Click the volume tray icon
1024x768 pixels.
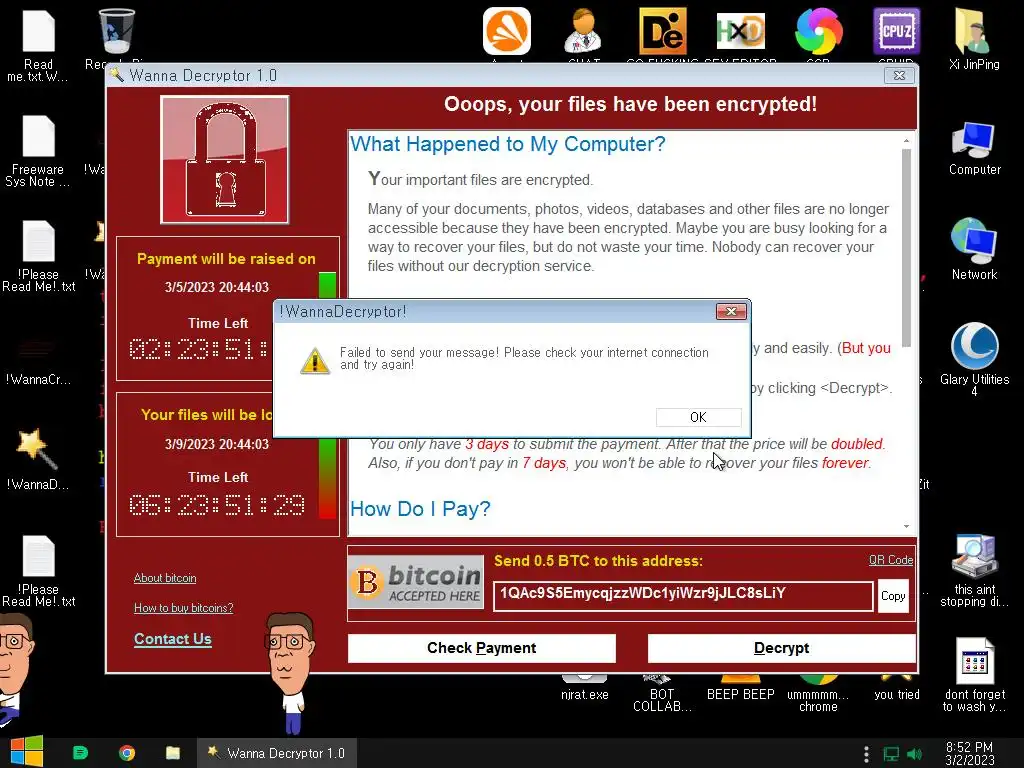(x=914, y=754)
